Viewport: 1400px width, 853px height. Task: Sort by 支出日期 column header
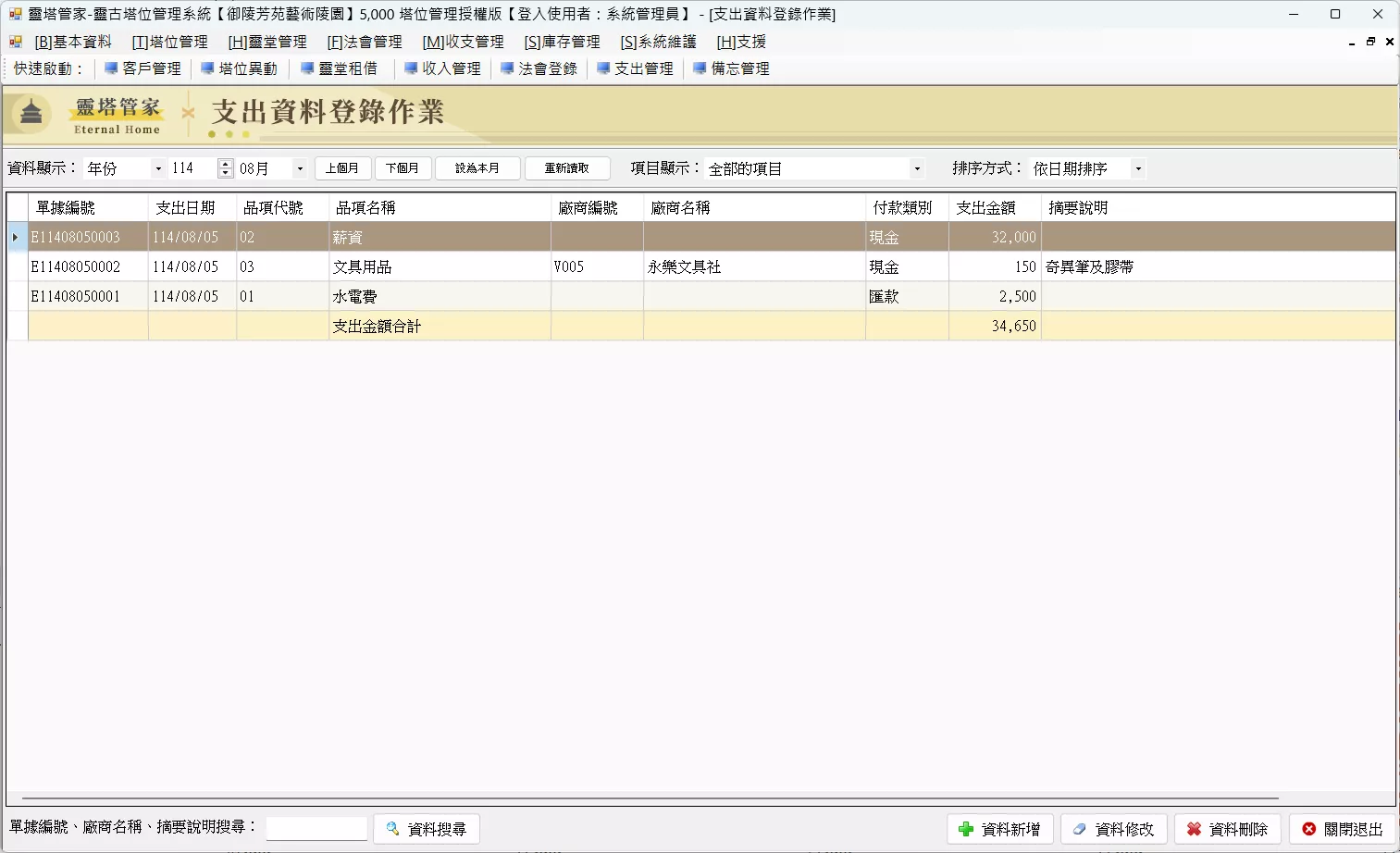coord(192,208)
